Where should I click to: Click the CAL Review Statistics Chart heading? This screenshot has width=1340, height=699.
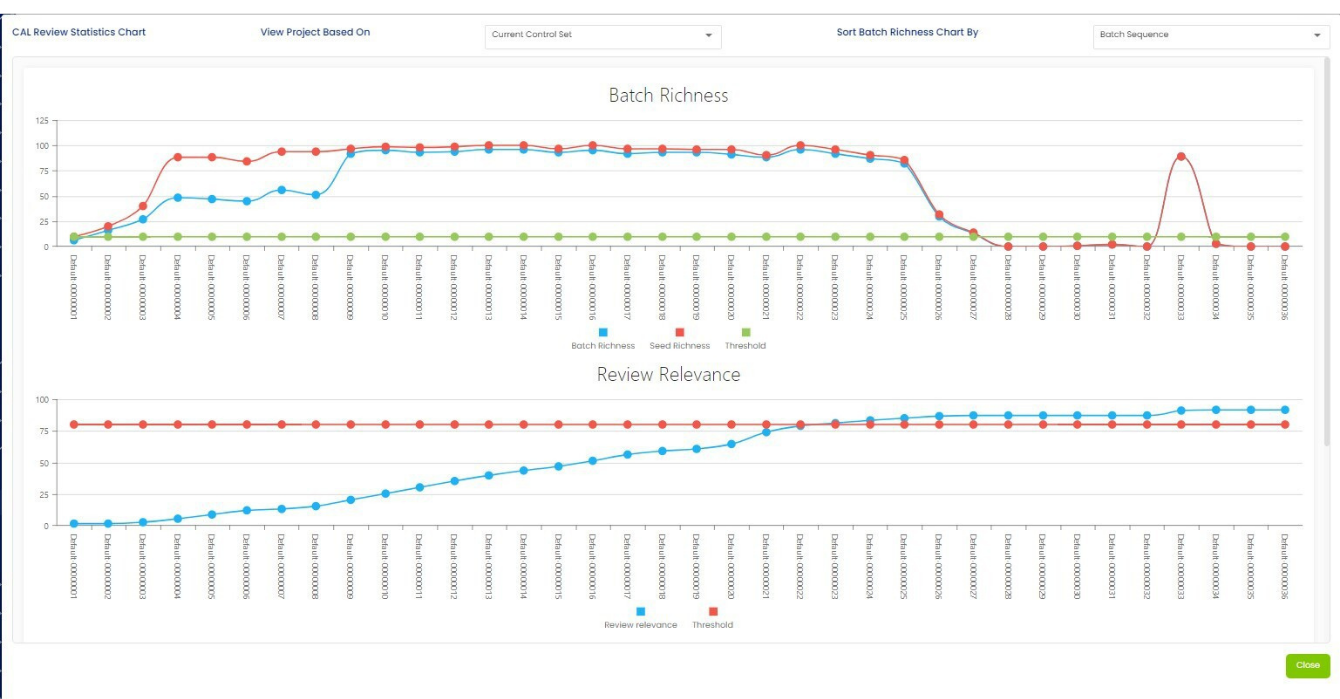[x=79, y=32]
